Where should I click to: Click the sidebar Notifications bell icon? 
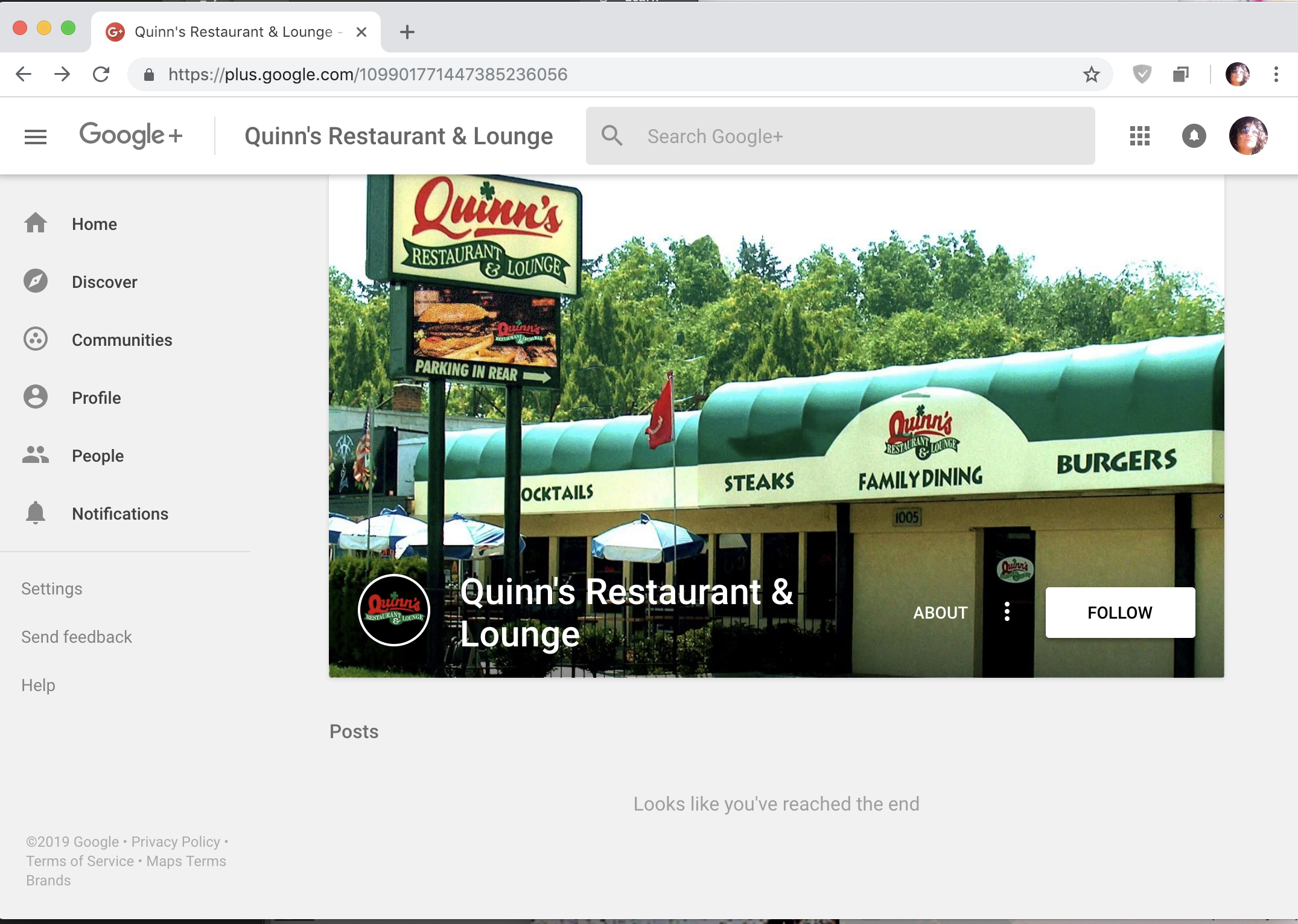pos(36,513)
